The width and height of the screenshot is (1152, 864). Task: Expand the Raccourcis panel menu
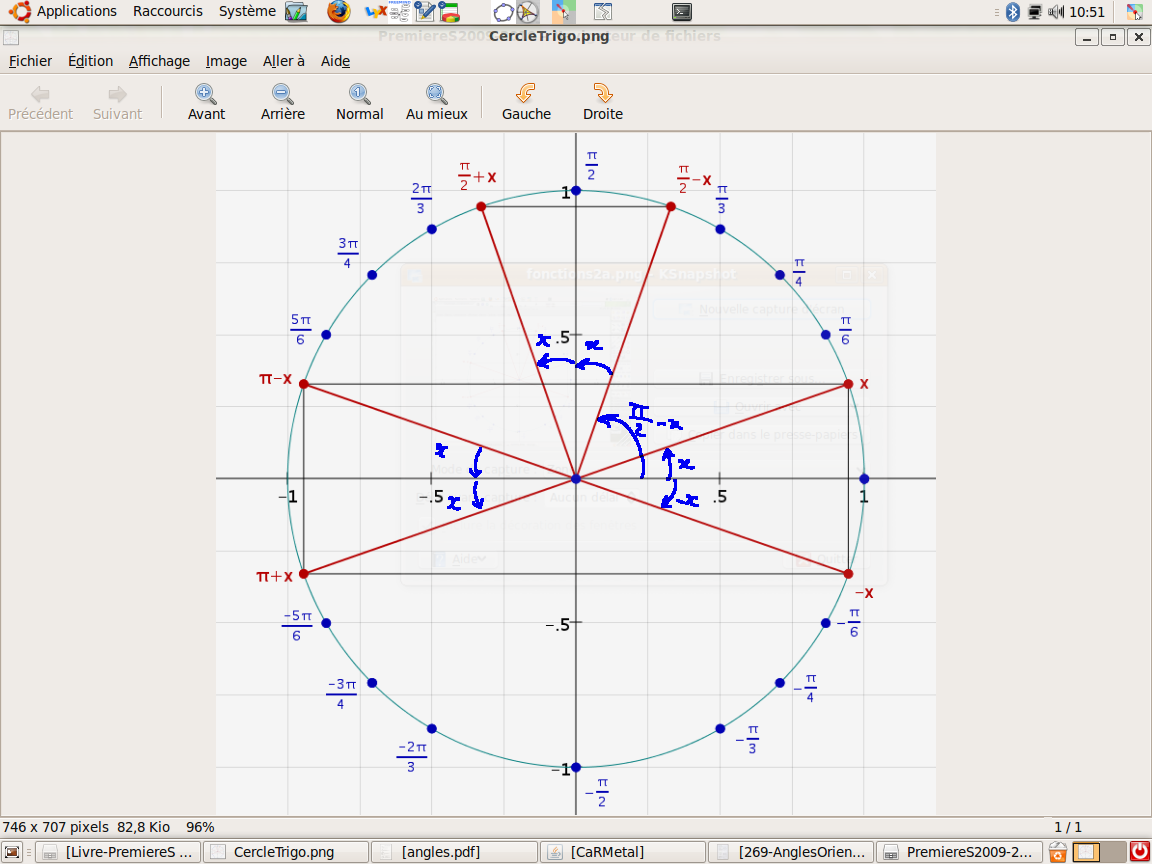coord(167,11)
